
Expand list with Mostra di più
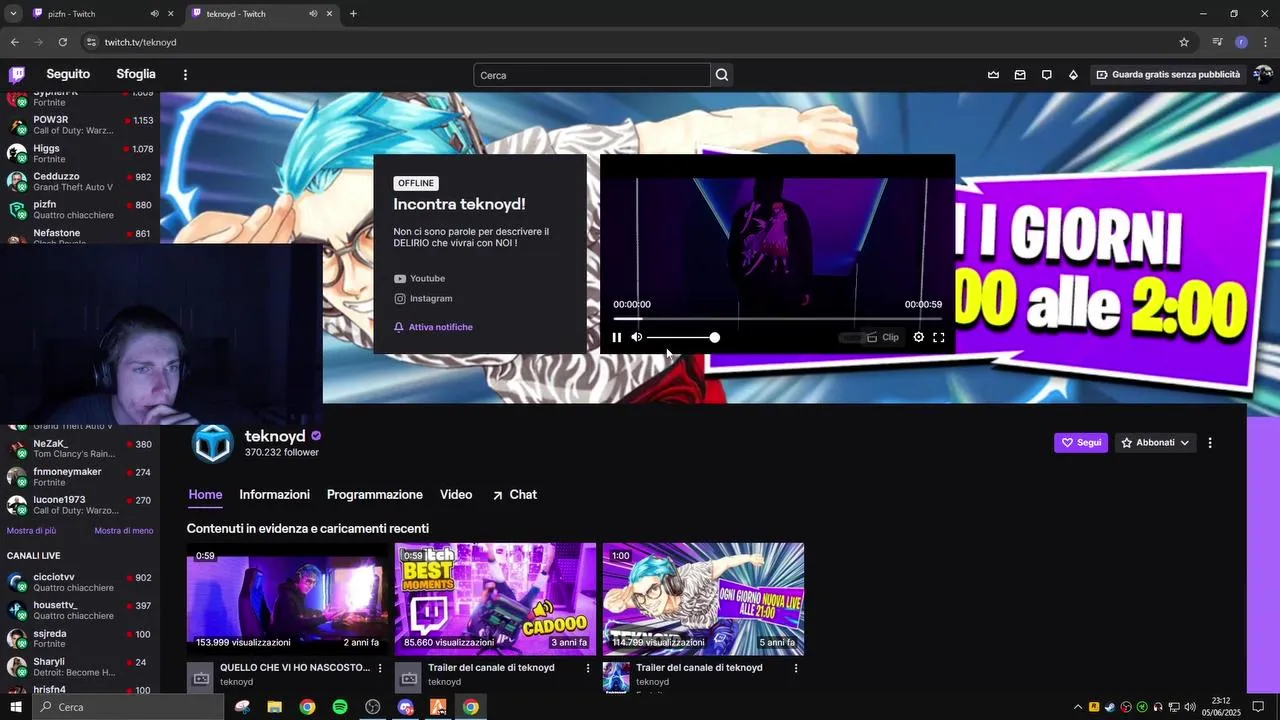(x=32, y=531)
